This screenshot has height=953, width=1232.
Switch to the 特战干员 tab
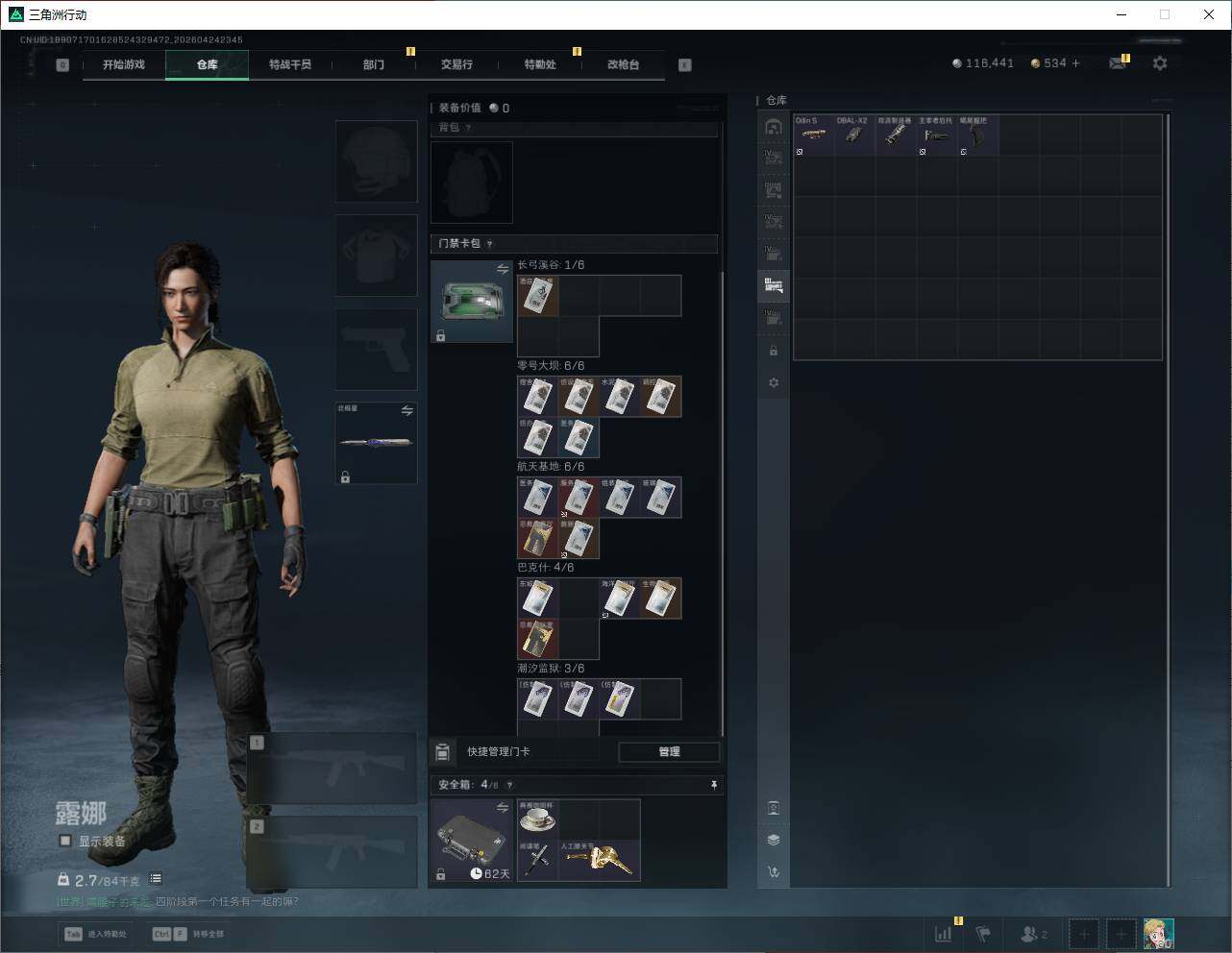click(290, 64)
